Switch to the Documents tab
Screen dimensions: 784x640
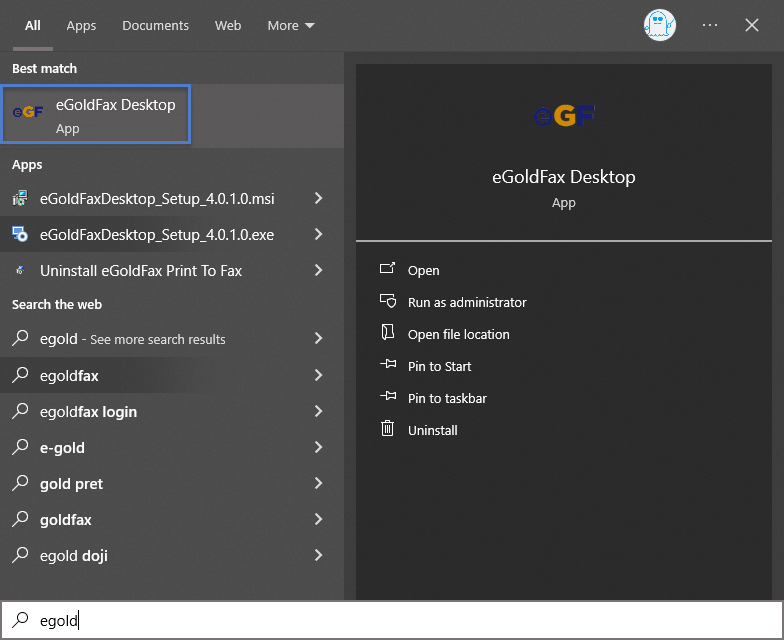pyautogui.click(x=156, y=26)
